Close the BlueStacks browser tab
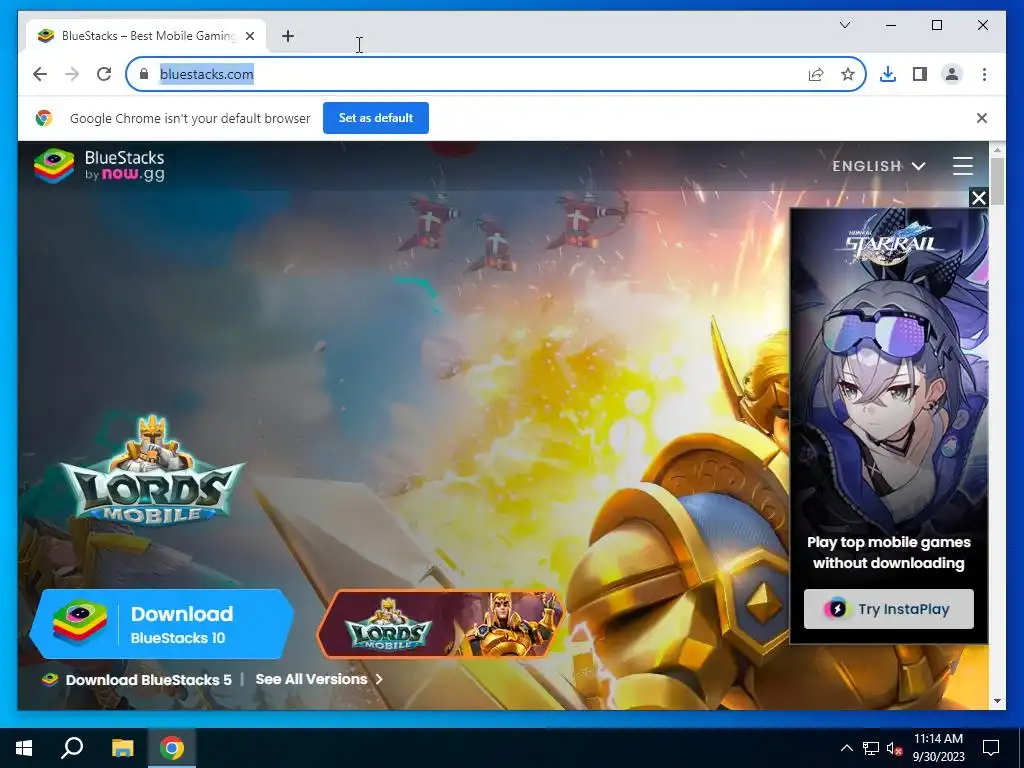The width and height of the screenshot is (1024, 768). [249, 36]
